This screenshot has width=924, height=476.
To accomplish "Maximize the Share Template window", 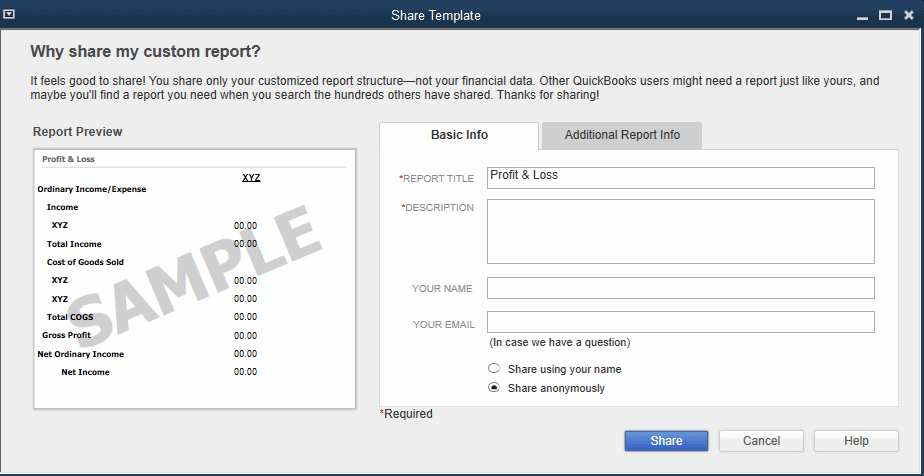I will 885,16.
